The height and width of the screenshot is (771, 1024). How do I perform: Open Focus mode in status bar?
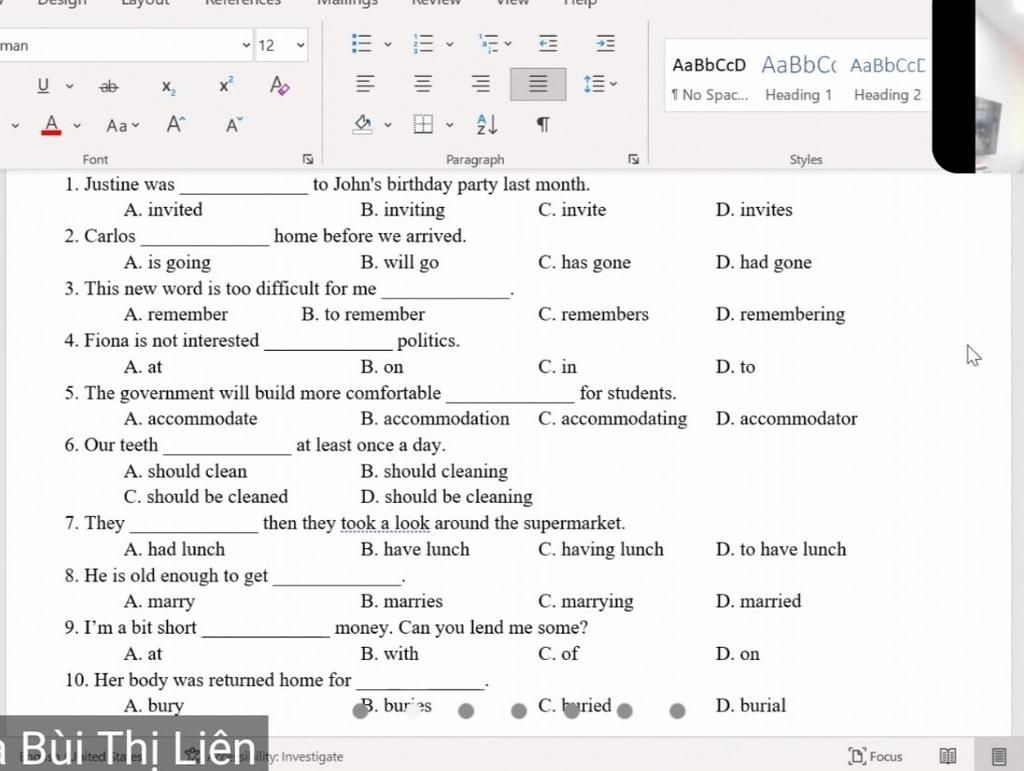[x=875, y=756]
